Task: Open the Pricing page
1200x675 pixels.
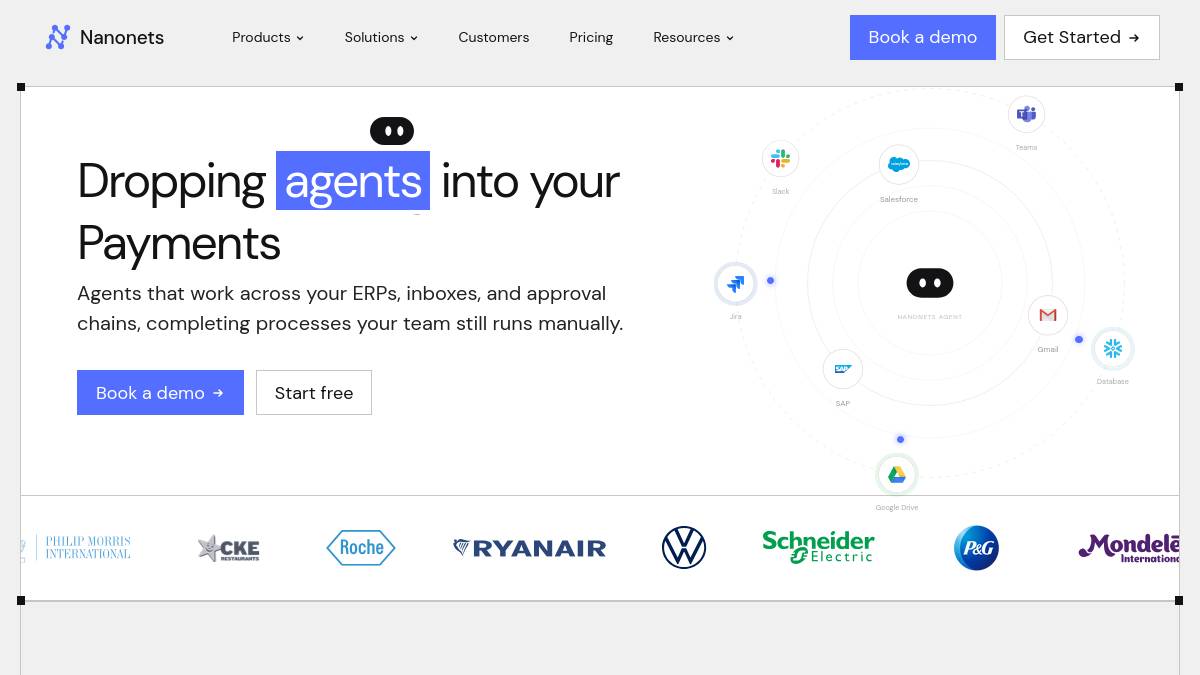Action: coord(591,37)
